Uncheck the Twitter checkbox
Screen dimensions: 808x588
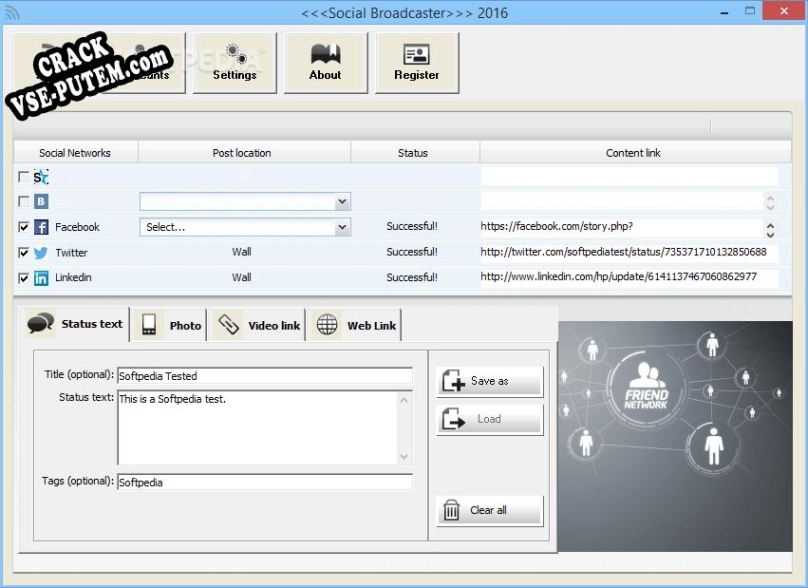(x=23, y=253)
